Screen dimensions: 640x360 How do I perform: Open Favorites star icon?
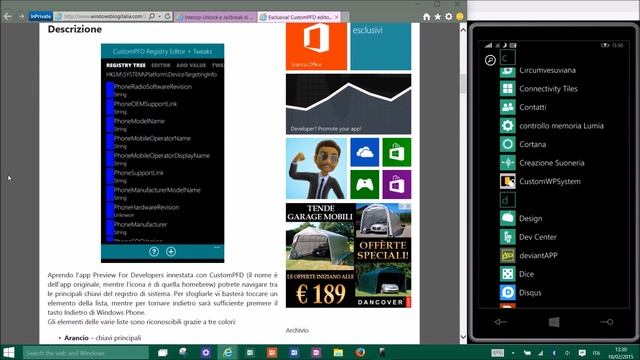click(x=438, y=17)
